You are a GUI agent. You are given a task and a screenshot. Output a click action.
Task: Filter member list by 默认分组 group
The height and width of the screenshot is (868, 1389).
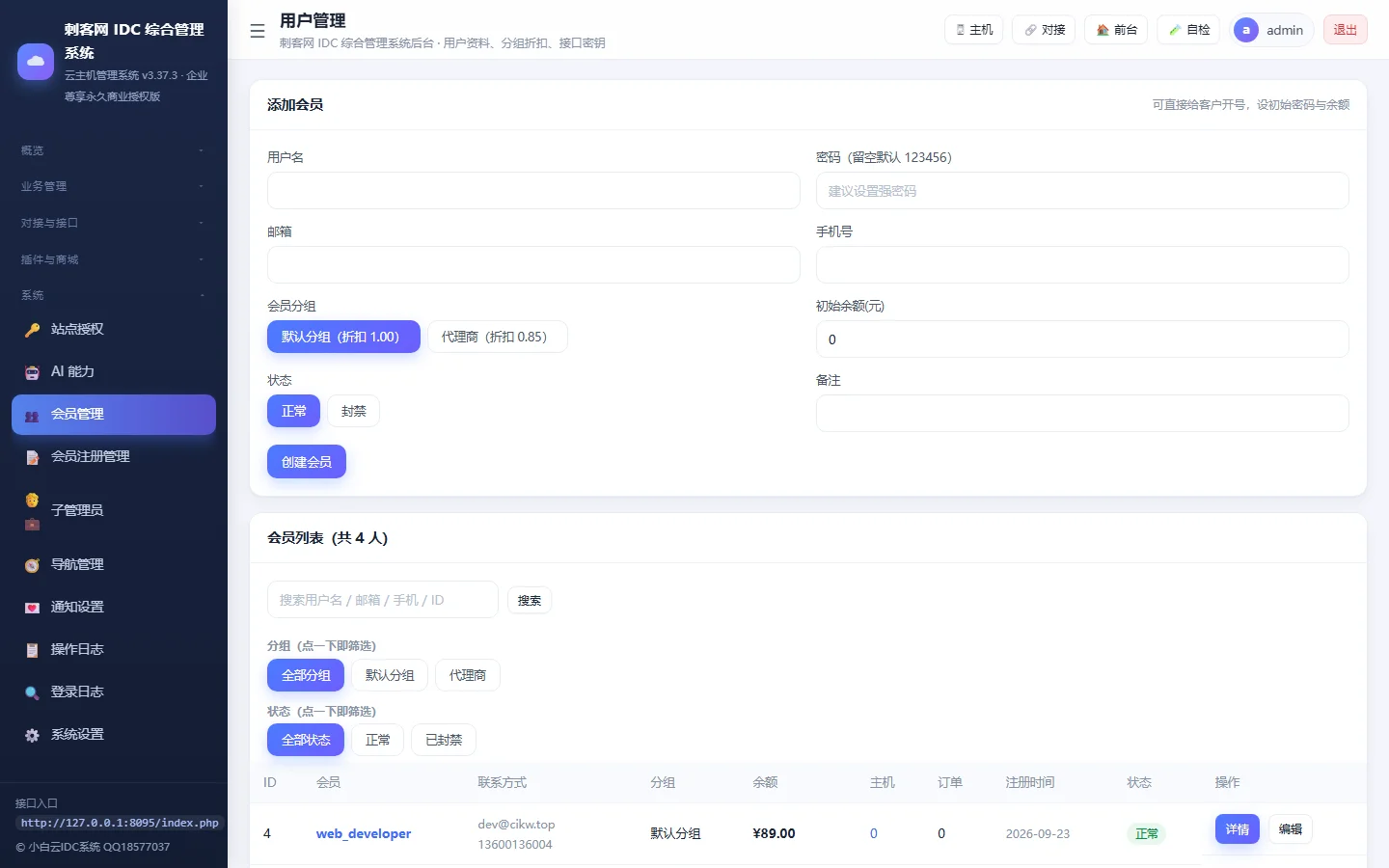pyautogui.click(x=390, y=675)
